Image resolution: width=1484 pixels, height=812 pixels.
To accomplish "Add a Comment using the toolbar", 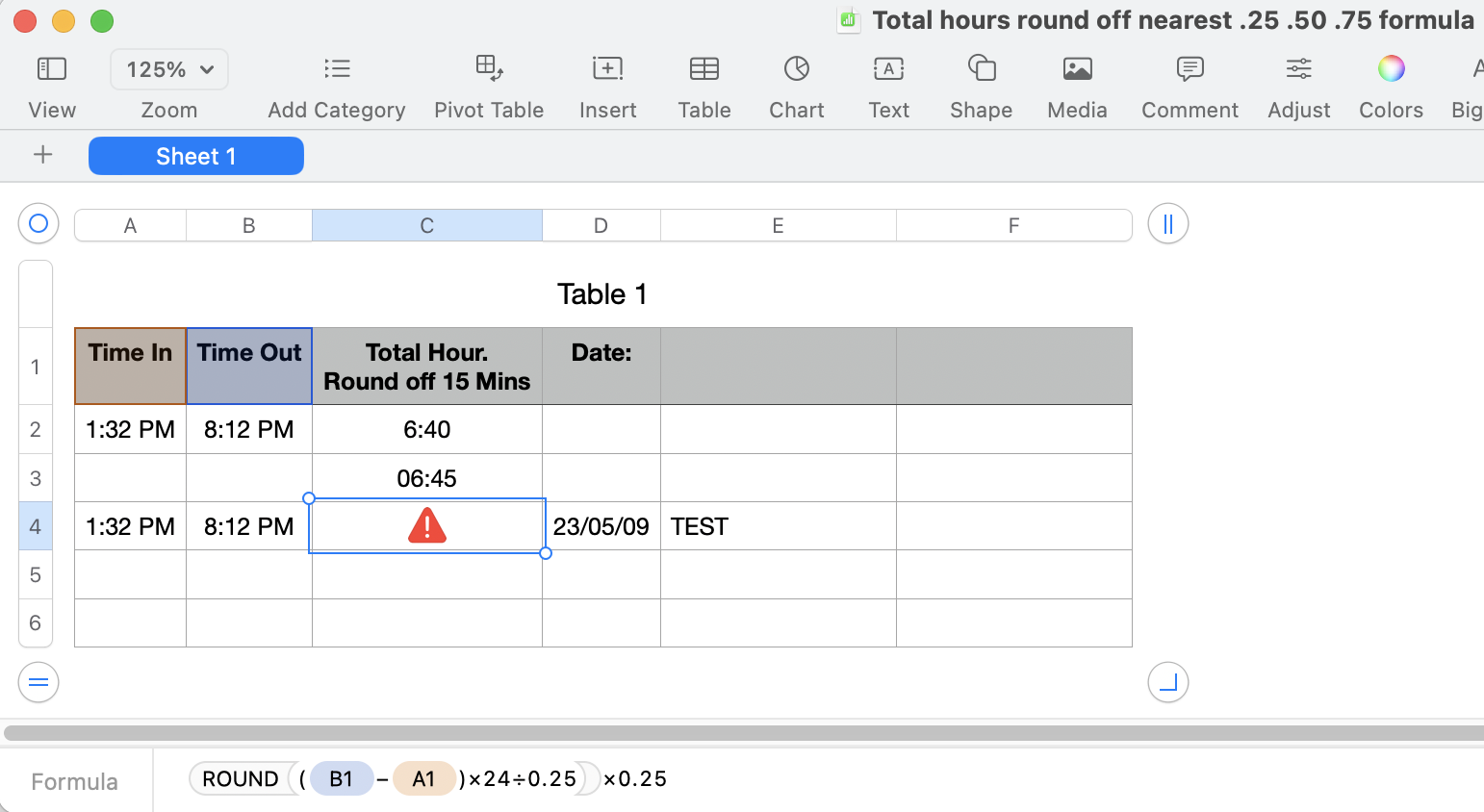I will click(x=1190, y=82).
